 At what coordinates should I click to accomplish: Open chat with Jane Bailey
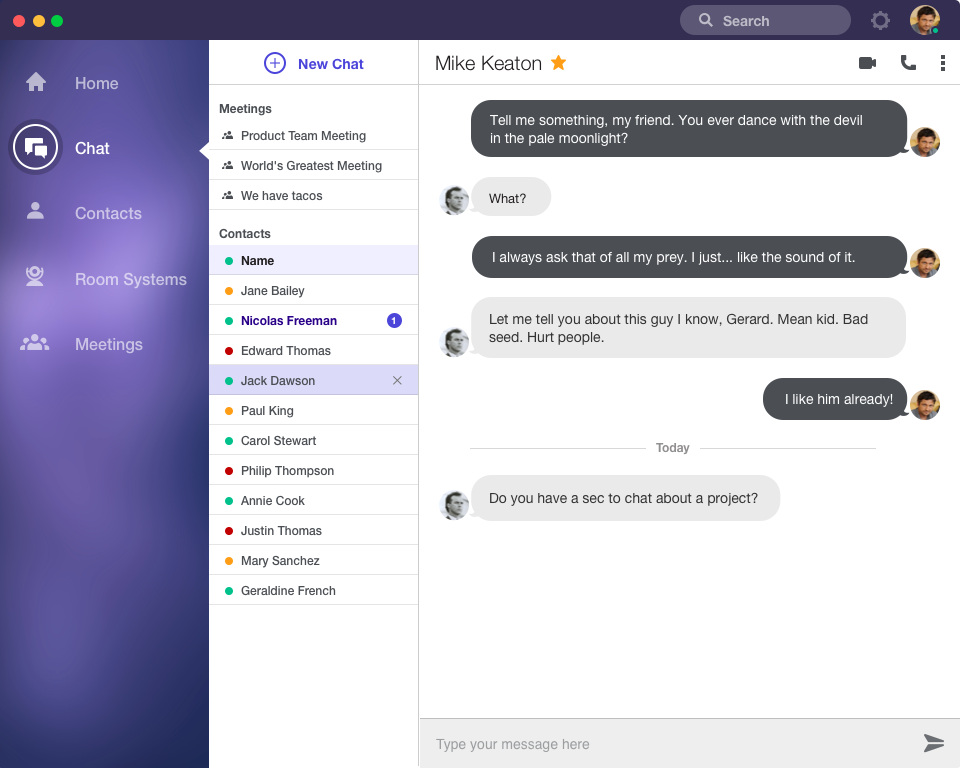point(313,290)
